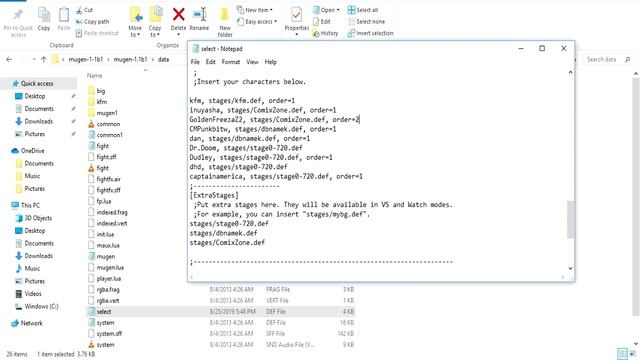
Task: Open the Edit menu in Notepad
Action: point(210,62)
